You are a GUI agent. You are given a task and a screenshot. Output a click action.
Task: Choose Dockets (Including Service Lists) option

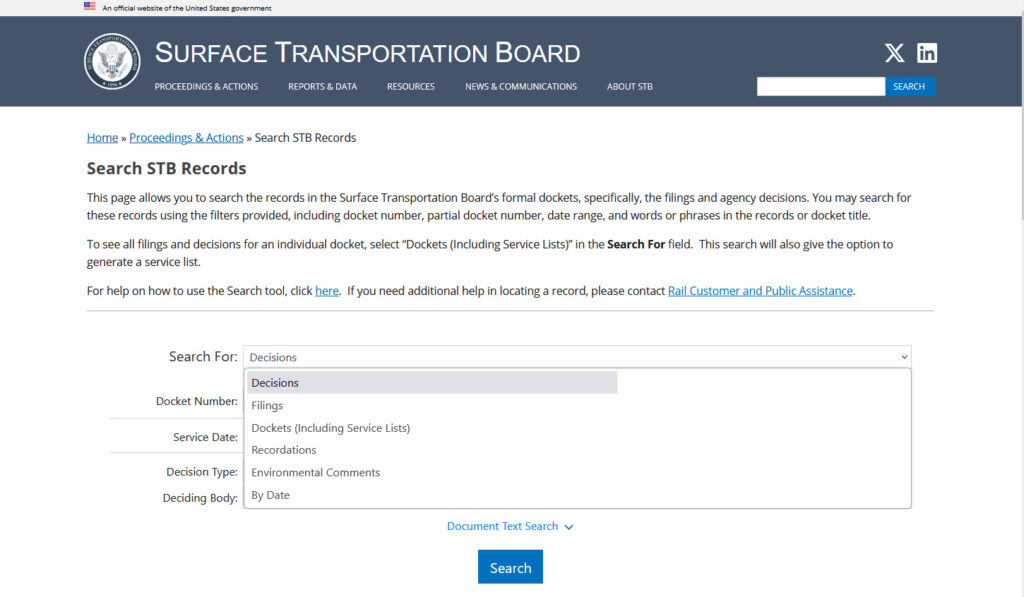[x=330, y=428]
